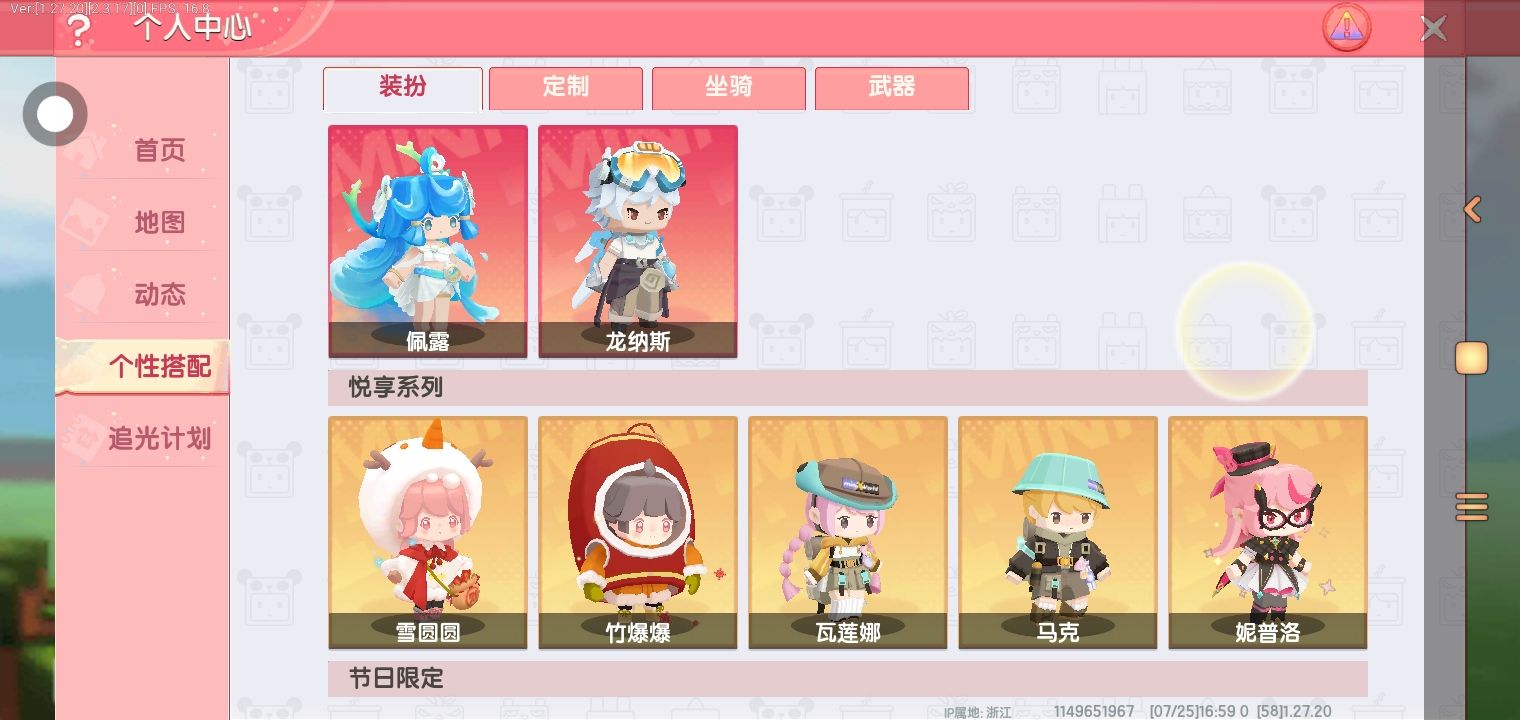Close the personal center with X

click(x=1433, y=28)
